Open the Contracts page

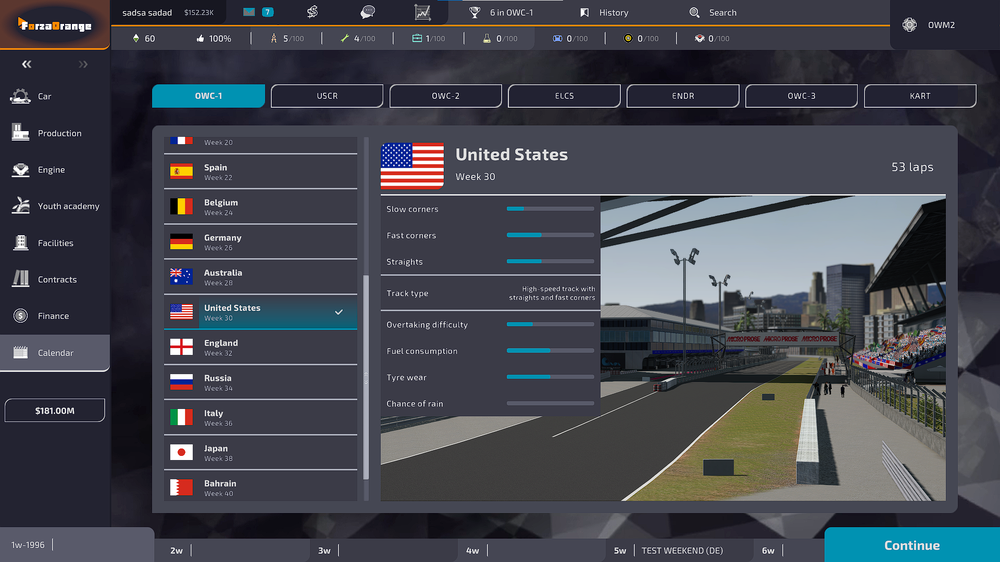55,279
